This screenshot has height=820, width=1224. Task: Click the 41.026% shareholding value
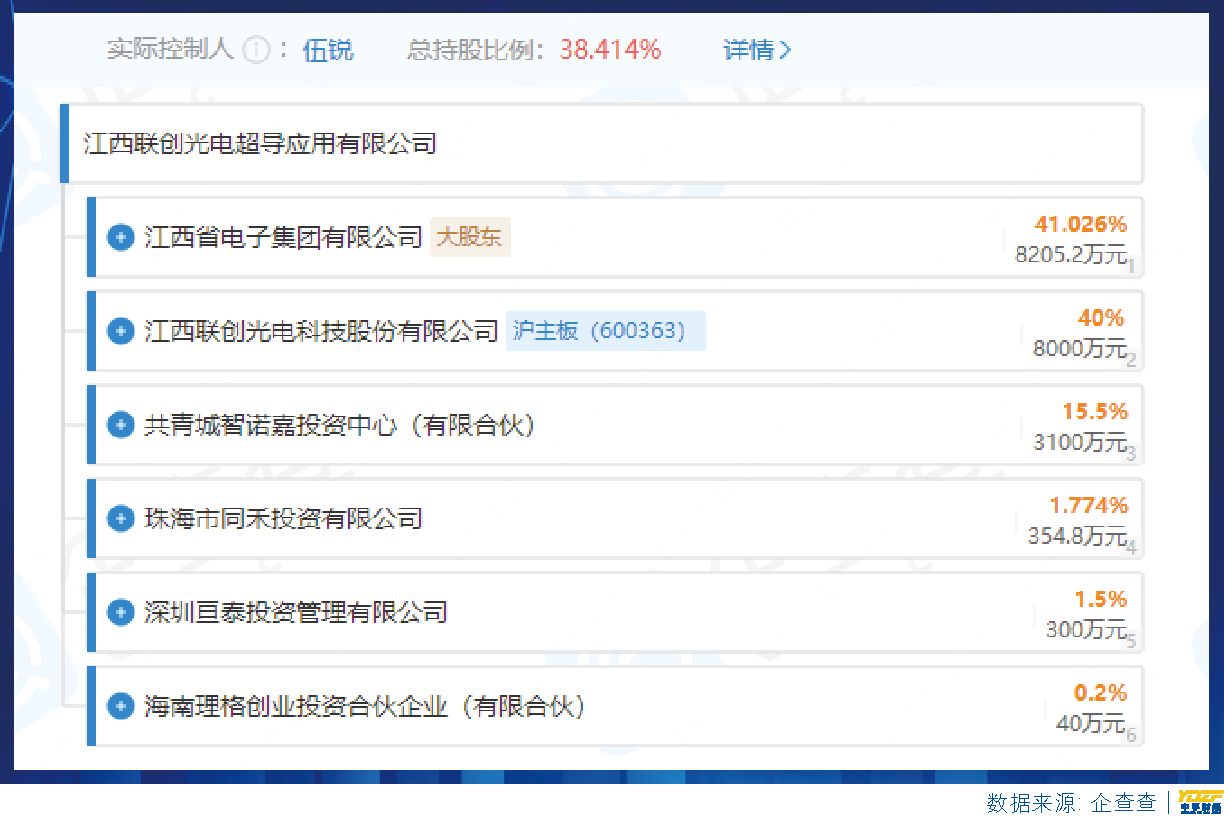click(x=1081, y=224)
